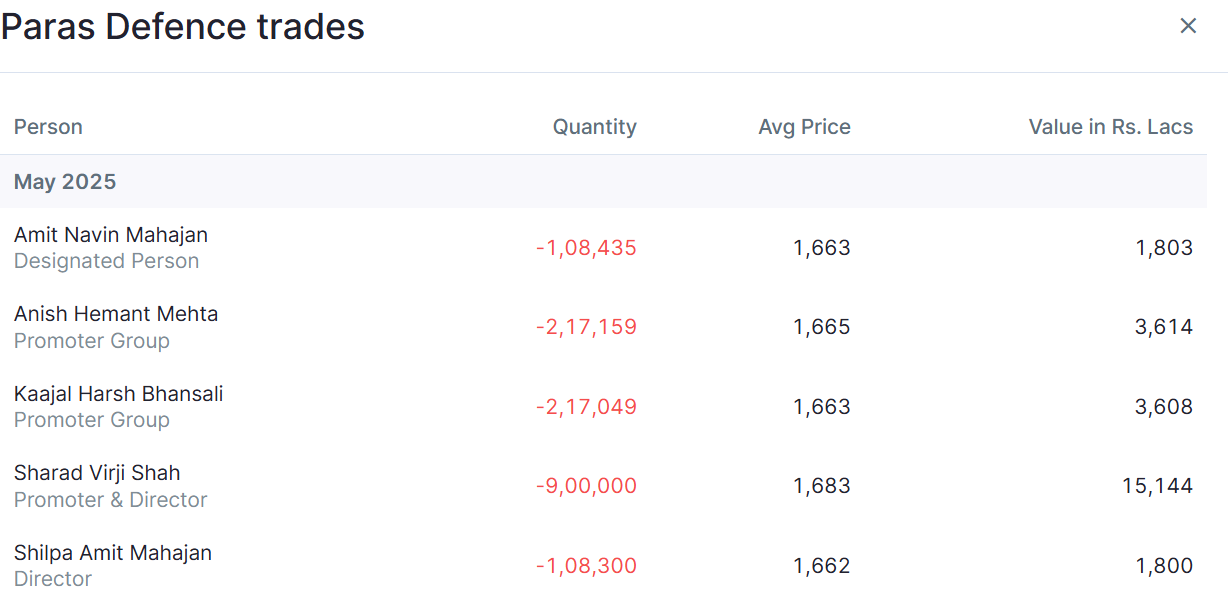The image size is (1228, 606).
Task: Click the value 3,614 in lacs
Action: tap(1164, 327)
